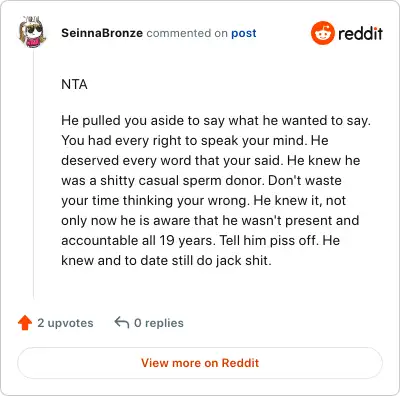Click the reddit wordmark text logo
Viewport: 400px width, 396px height.
(360, 33)
